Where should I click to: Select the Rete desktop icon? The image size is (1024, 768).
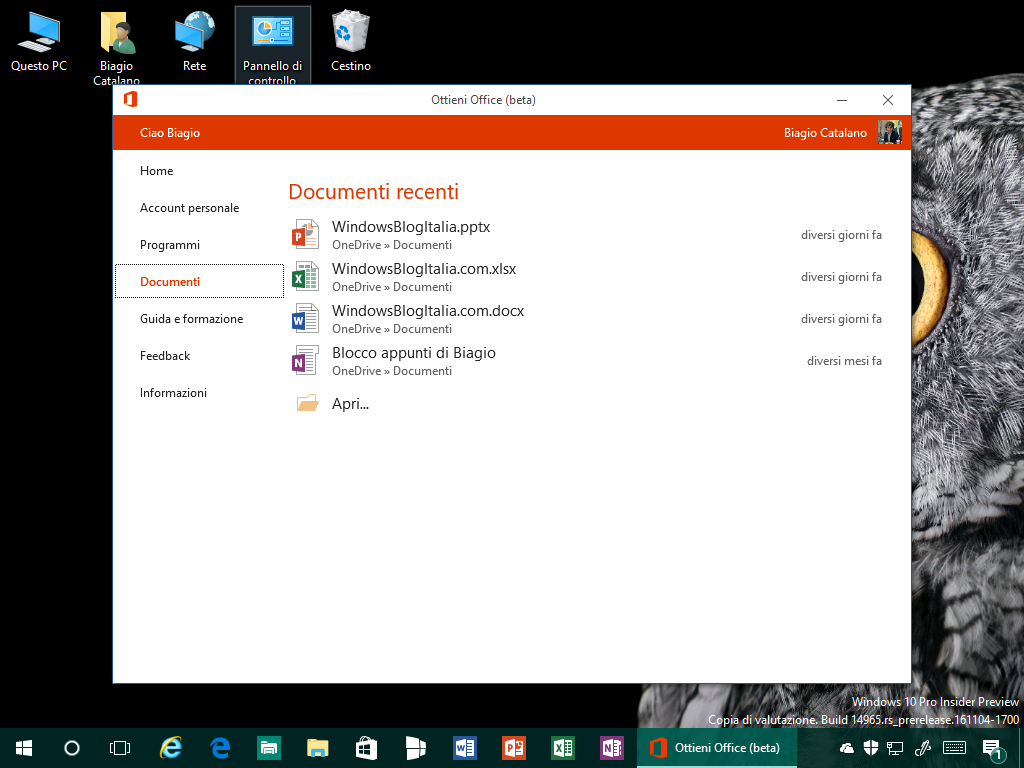click(x=194, y=42)
